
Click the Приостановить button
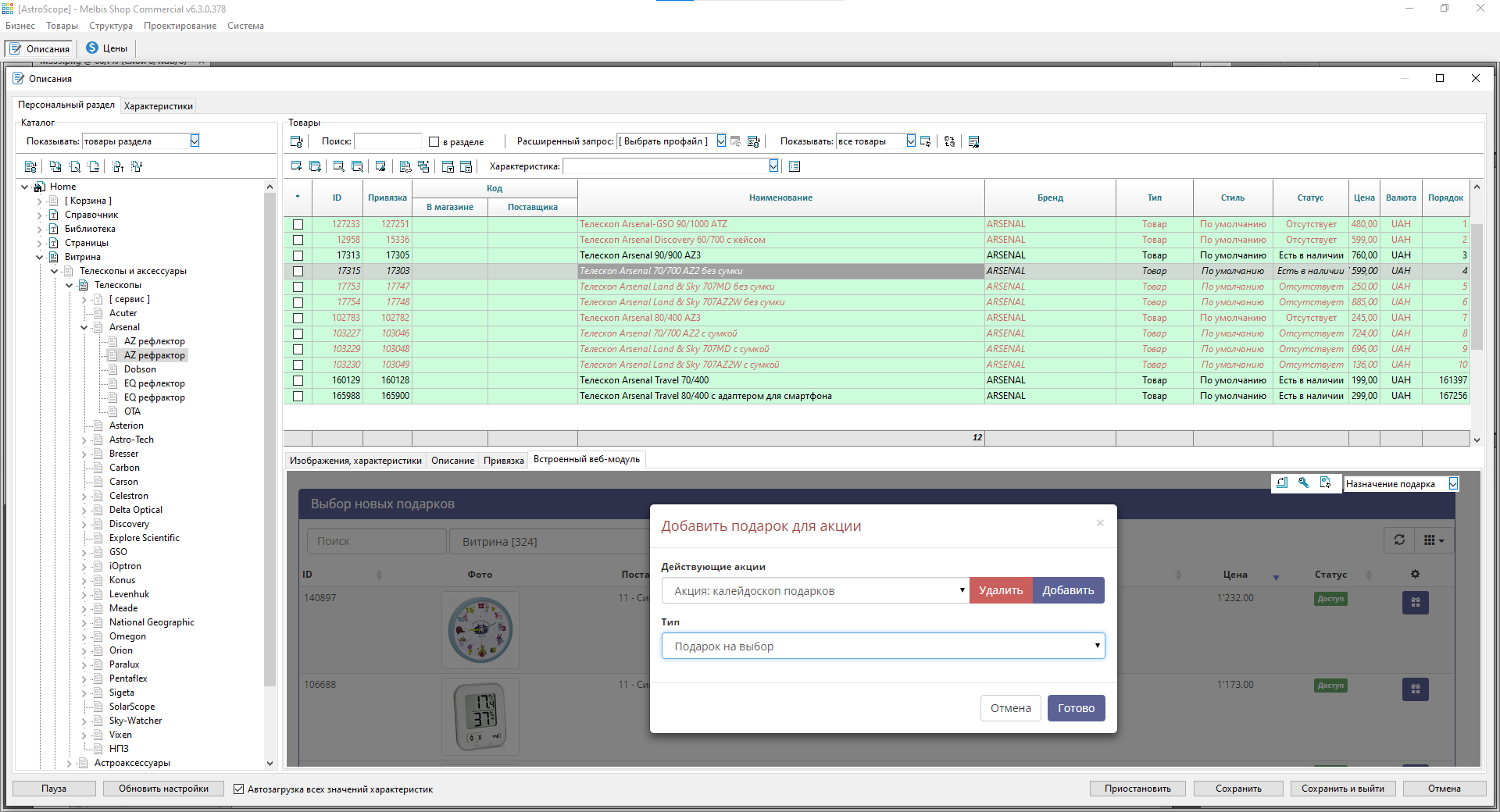click(1137, 789)
